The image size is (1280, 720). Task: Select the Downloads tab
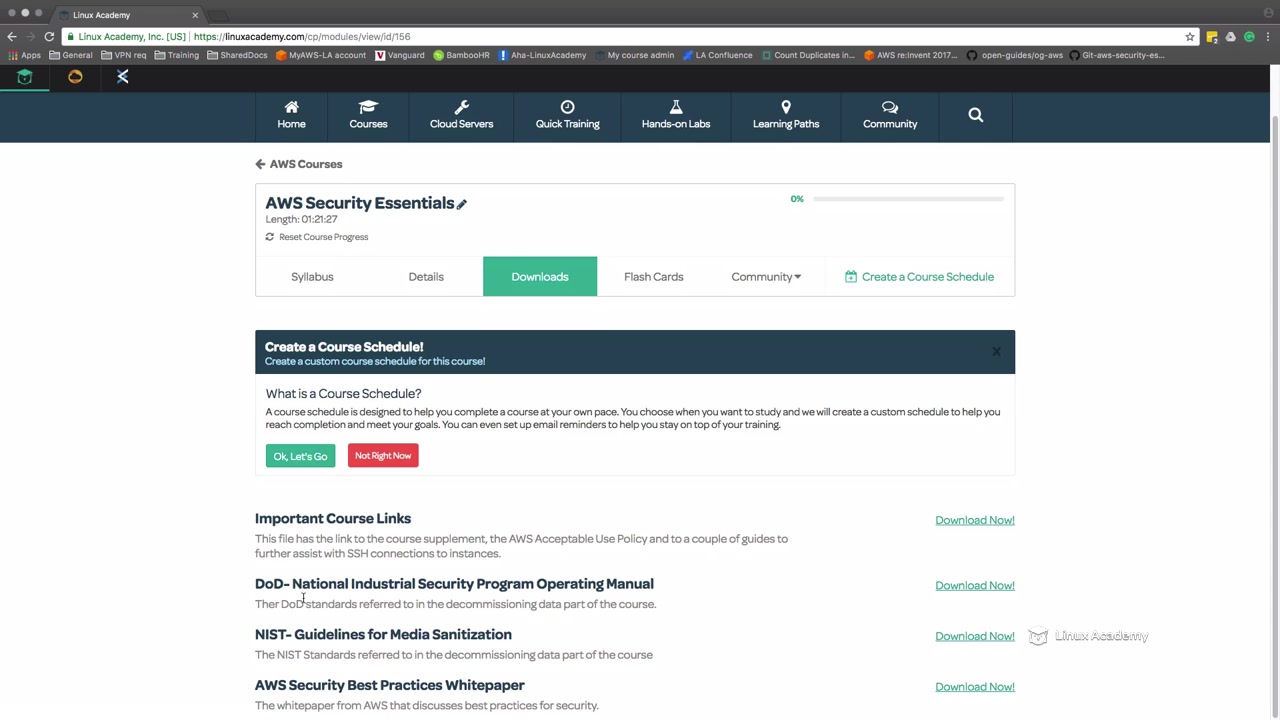coord(540,277)
